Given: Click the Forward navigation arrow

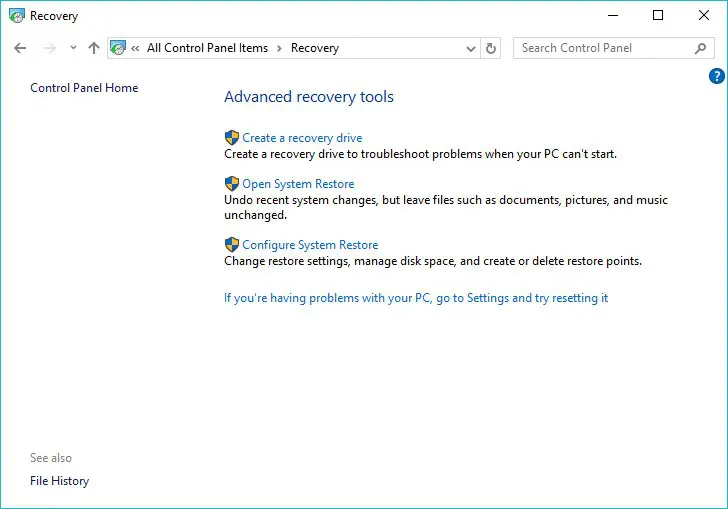Looking at the screenshot, I should [49, 48].
